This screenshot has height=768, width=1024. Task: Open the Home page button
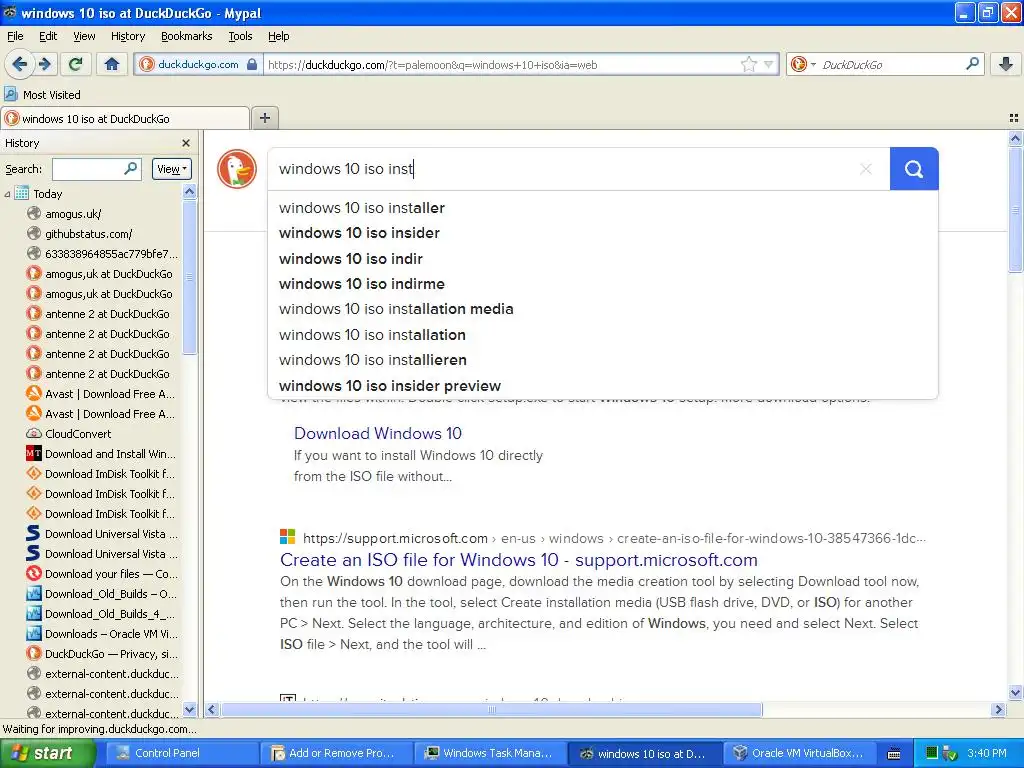[112, 64]
